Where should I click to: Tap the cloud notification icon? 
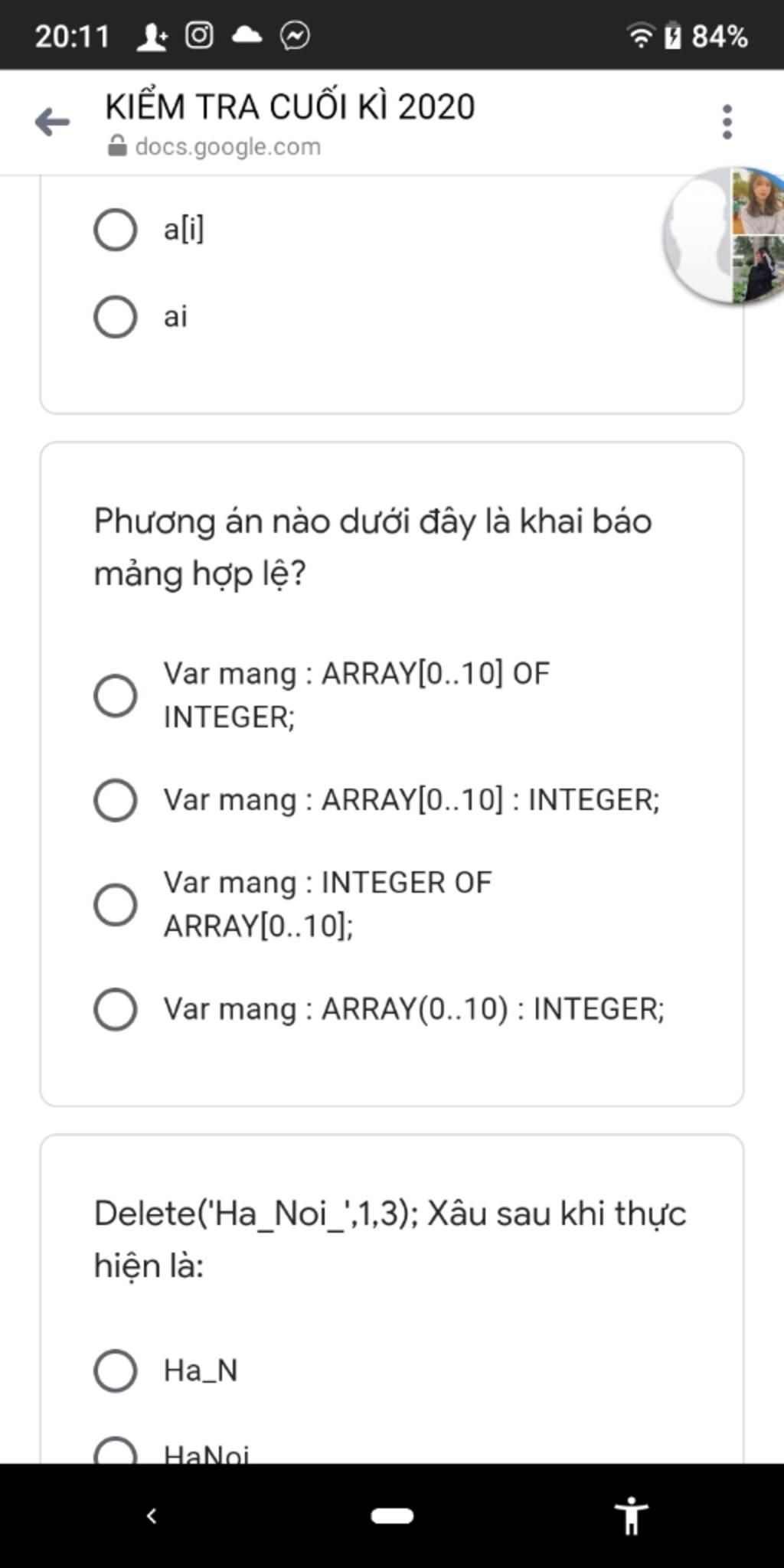(x=247, y=34)
